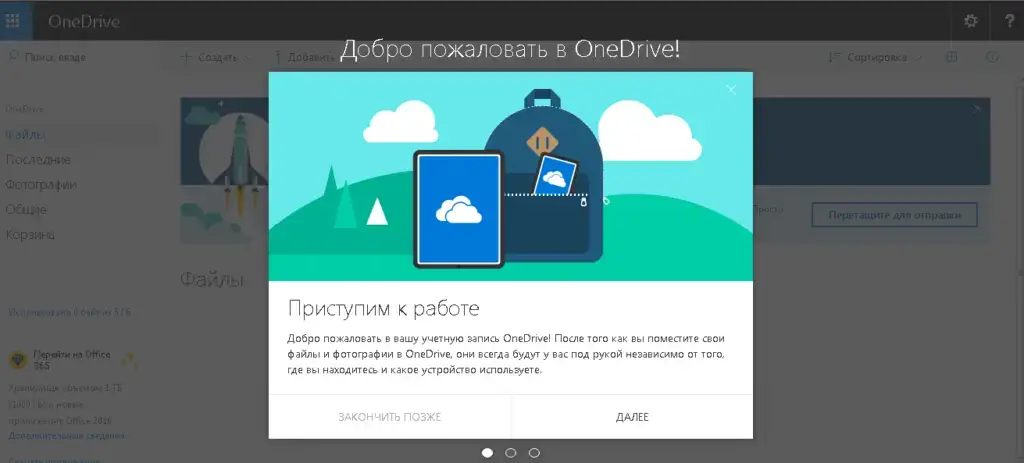1024x463 pixels.
Task: Close the rocket banner behind dialog
Action: [976, 109]
